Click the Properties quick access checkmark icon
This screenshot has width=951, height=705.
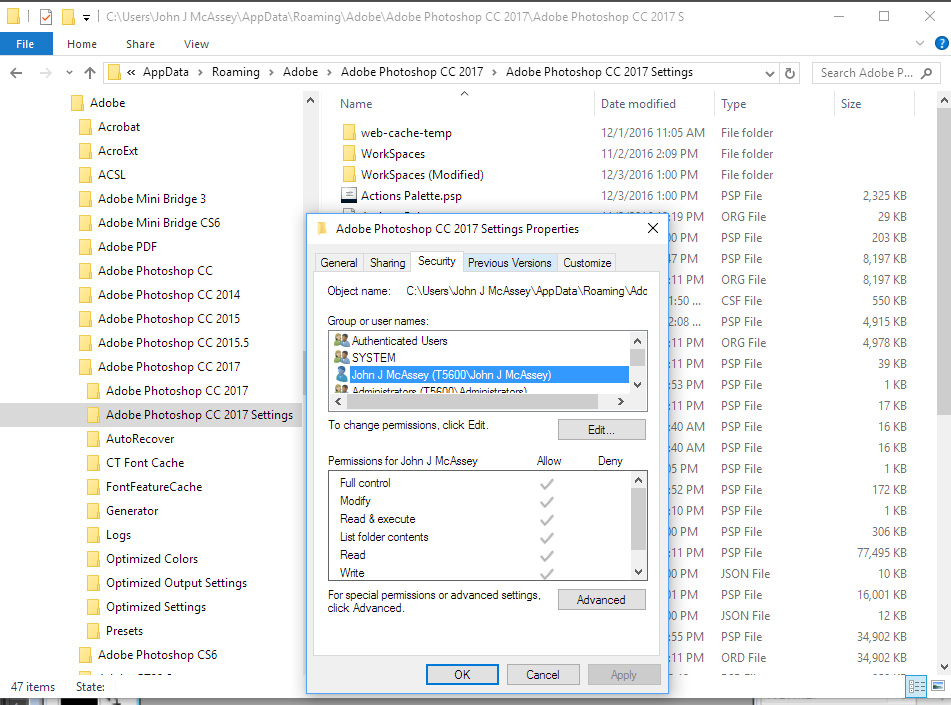coord(46,17)
